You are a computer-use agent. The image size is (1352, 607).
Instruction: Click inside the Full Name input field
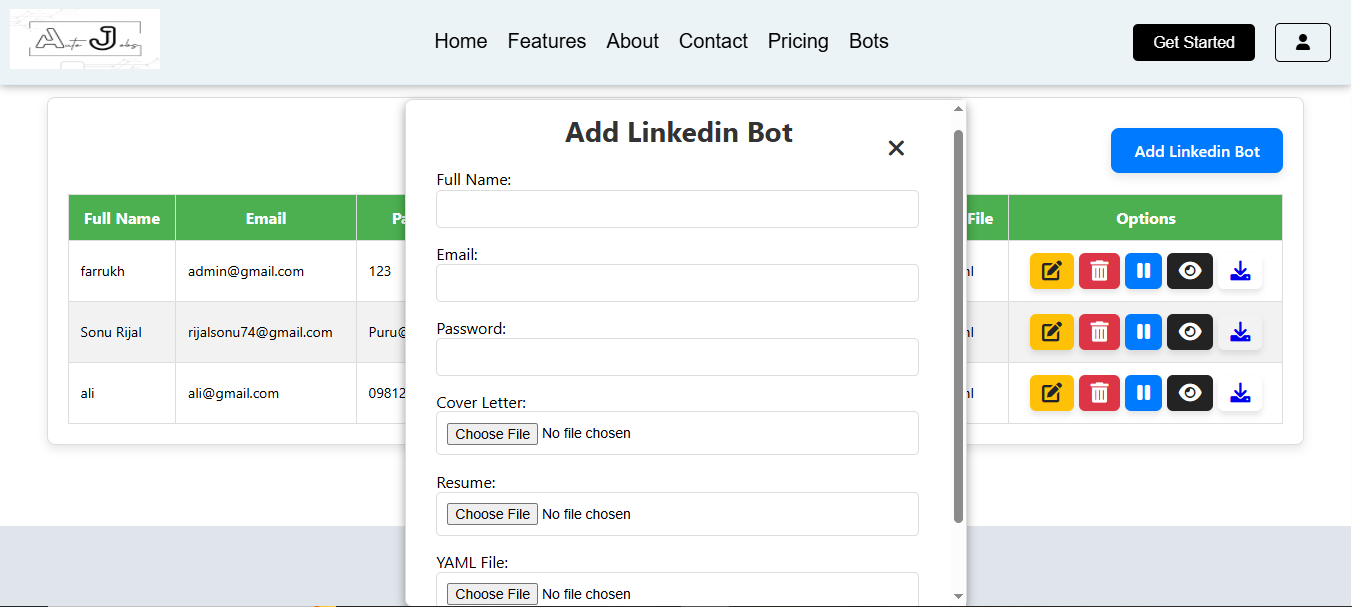(677, 209)
